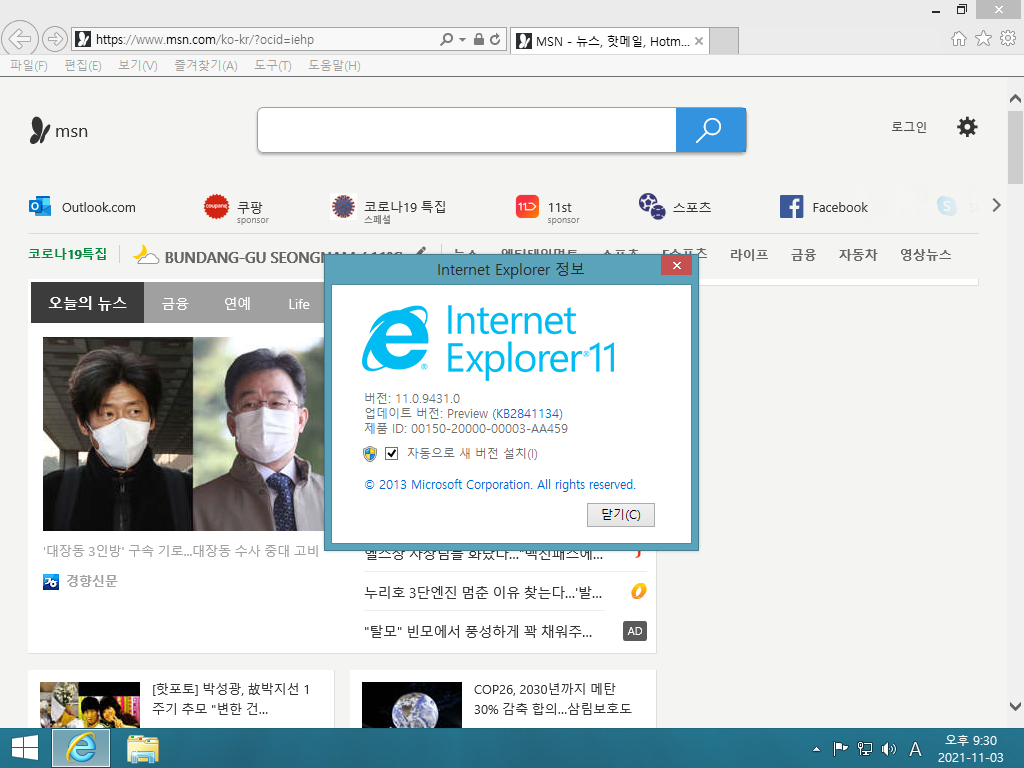
Task: Select 금융 in top navigation bar
Action: click(803, 255)
